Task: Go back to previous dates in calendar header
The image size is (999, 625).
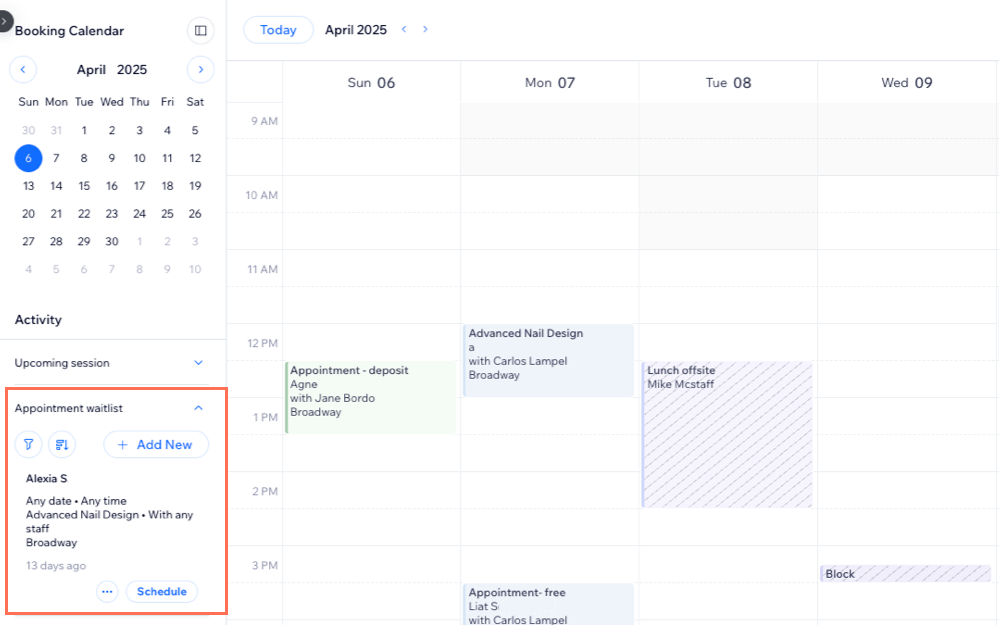Action: tap(403, 29)
